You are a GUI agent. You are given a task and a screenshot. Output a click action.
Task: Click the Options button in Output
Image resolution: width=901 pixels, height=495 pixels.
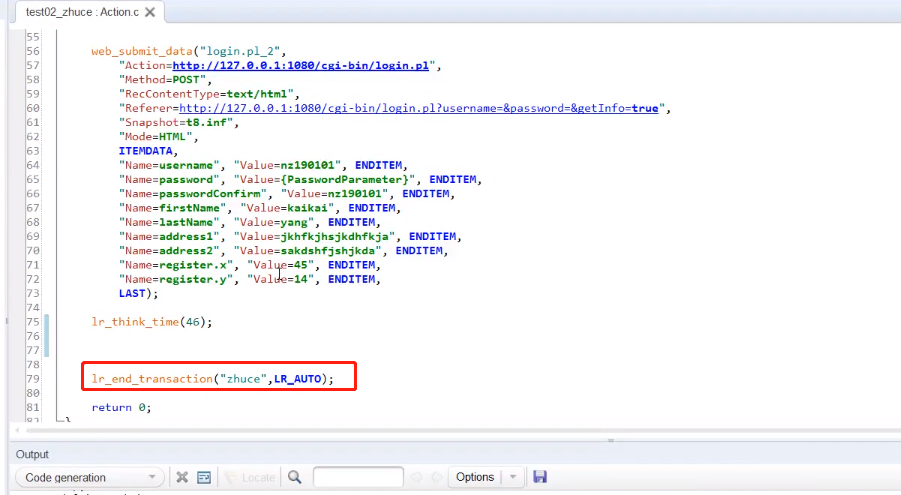[x=475, y=477]
